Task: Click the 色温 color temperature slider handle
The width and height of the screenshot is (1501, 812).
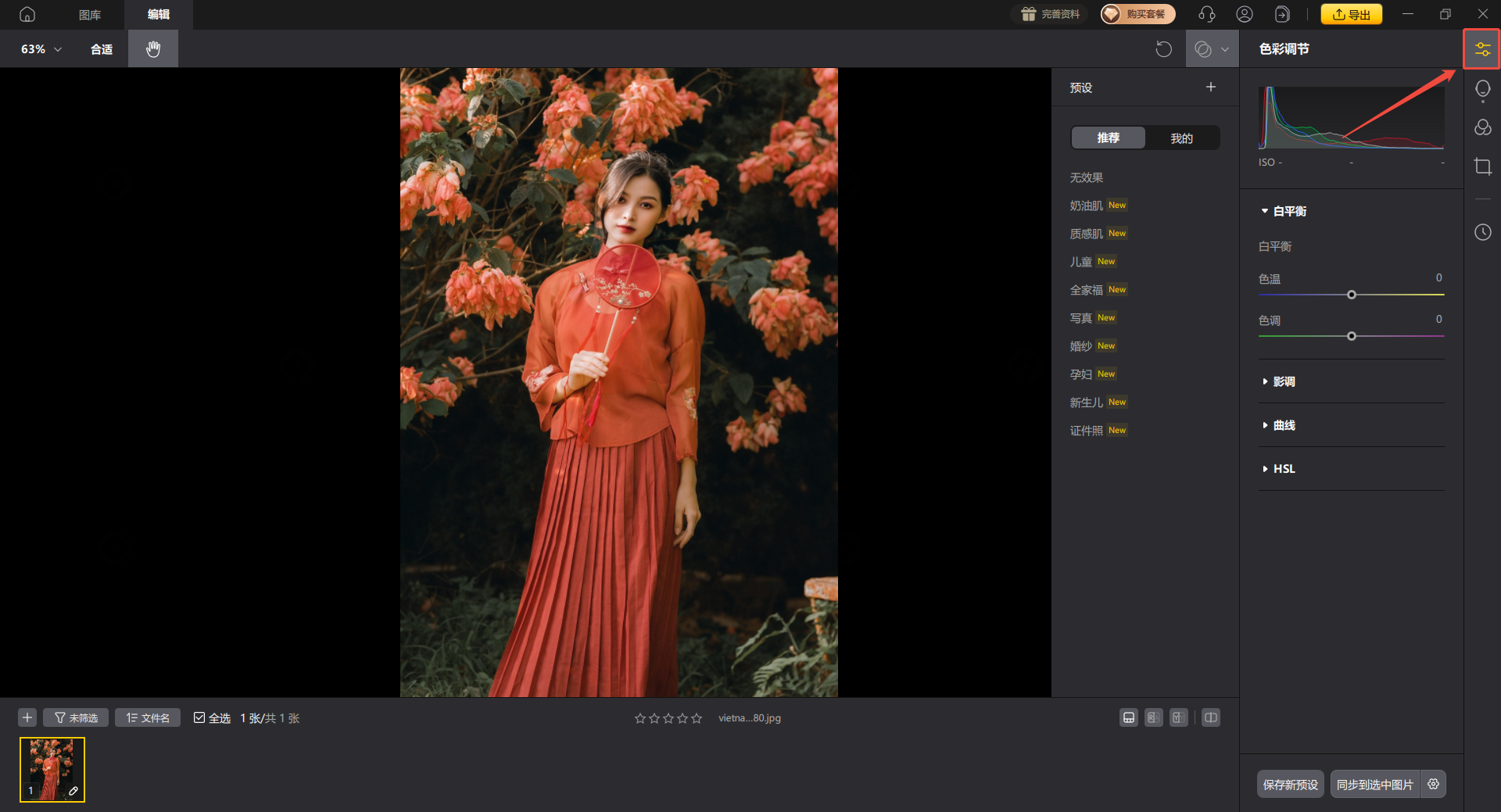Action: pyautogui.click(x=1351, y=295)
